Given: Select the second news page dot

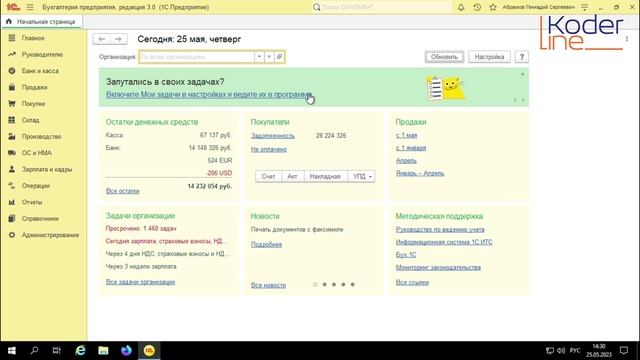Looking at the screenshot, I should [x=324, y=284].
